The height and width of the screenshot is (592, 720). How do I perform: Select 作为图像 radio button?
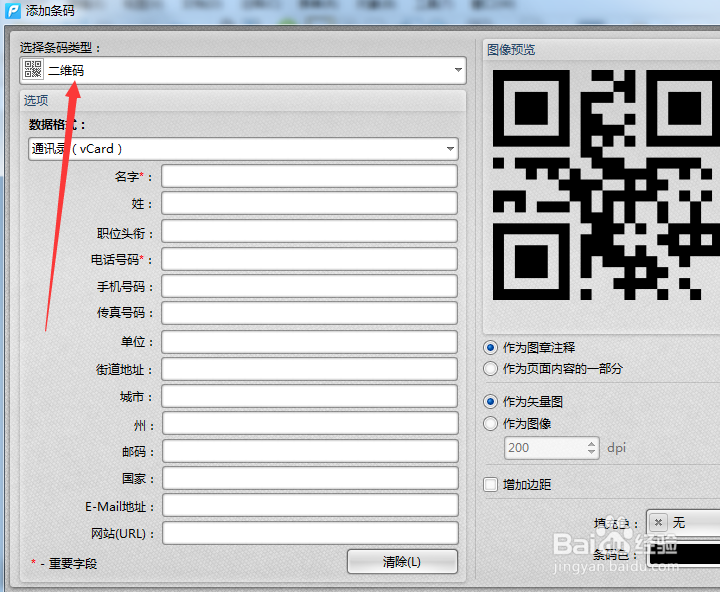pos(490,423)
